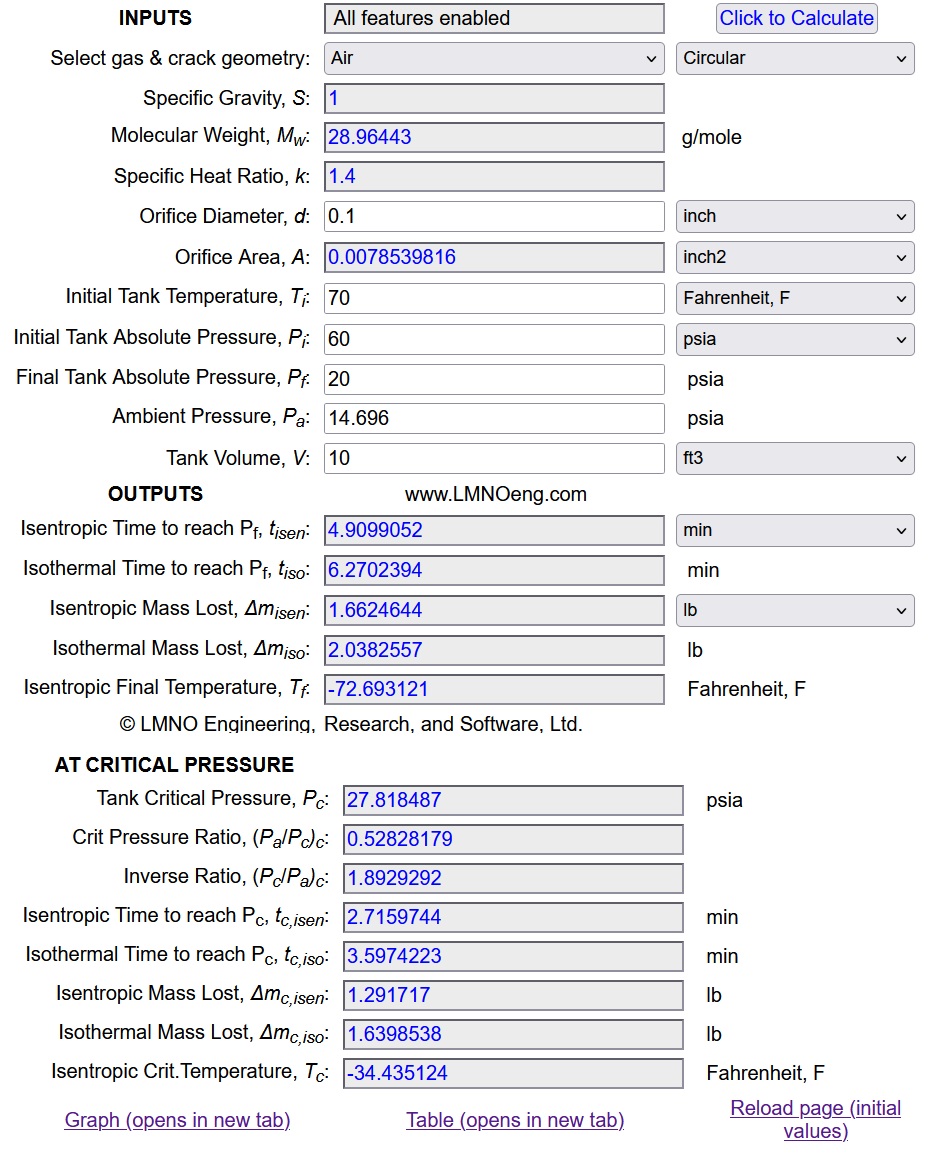Click the Tank Volume input showing 10
934x1156 pixels.
[494, 458]
